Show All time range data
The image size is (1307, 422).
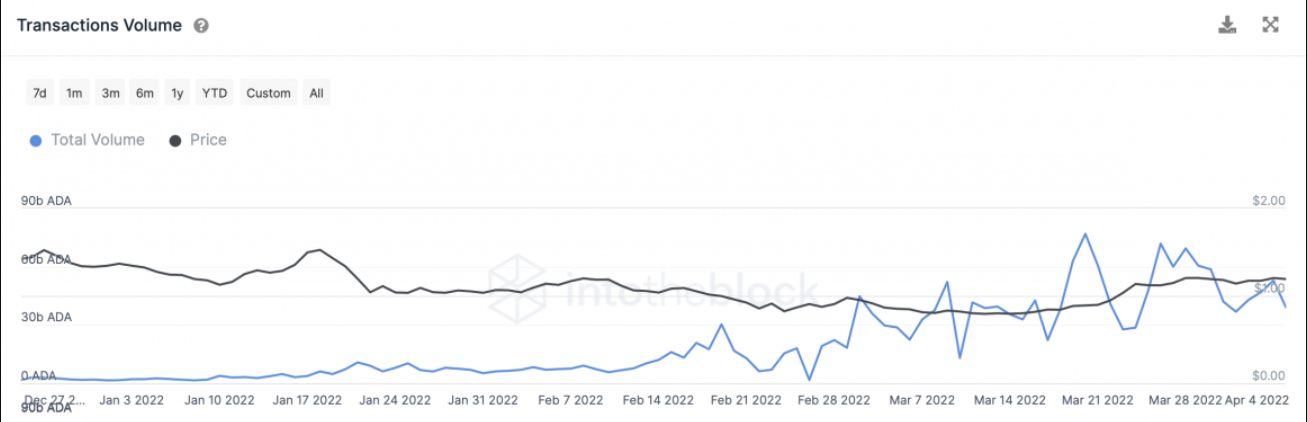(316, 93)
